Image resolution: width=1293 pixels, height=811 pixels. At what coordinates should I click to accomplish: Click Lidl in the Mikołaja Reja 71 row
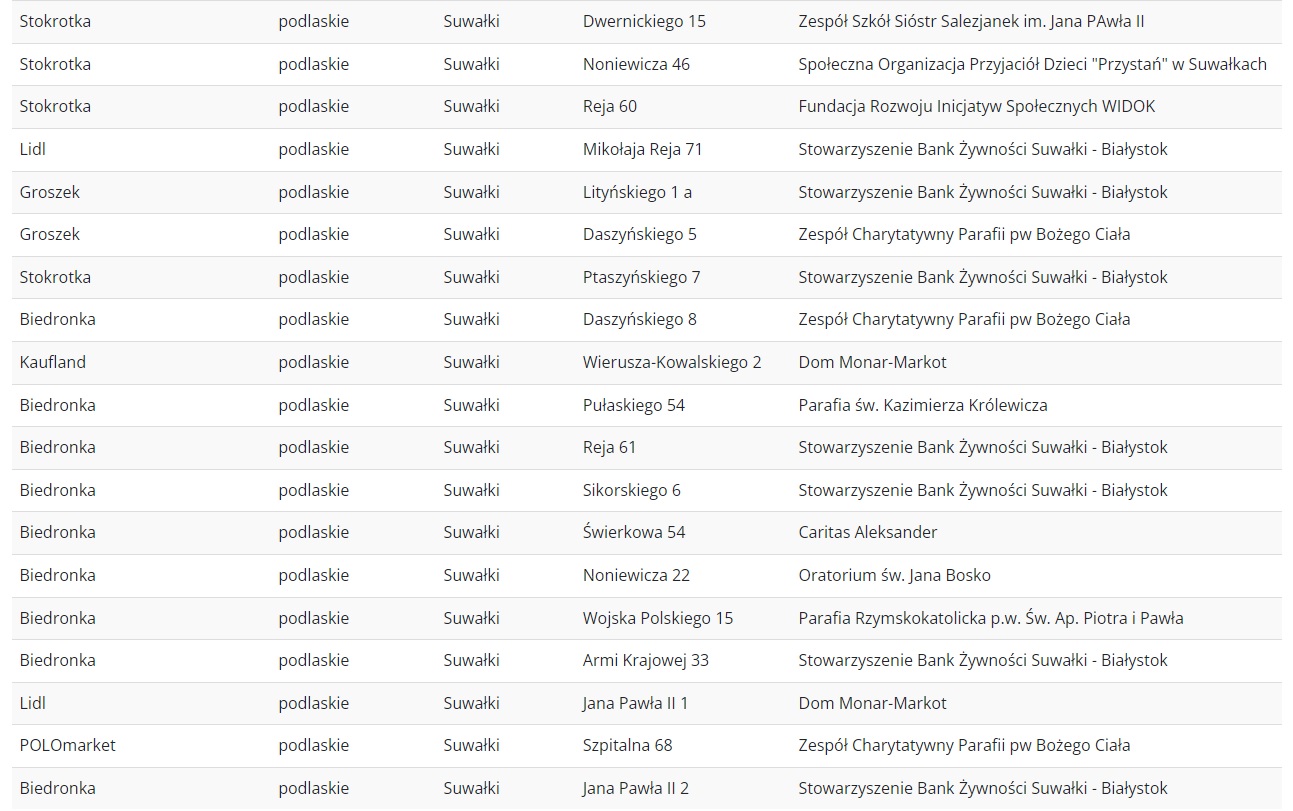click(x=33, y=149)
